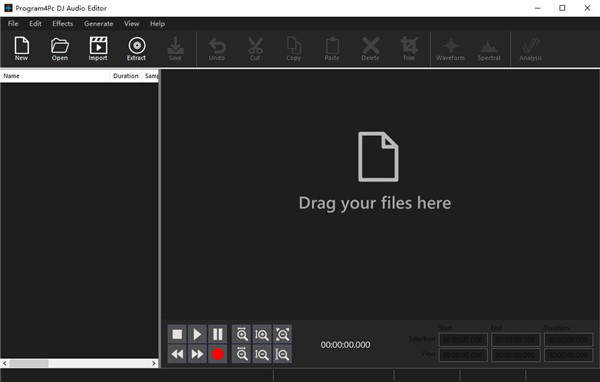Click the zoom-to-fit magnifier with corner brackets
Image resolution: width=600 pixels, height=382 pixels.
282,334
